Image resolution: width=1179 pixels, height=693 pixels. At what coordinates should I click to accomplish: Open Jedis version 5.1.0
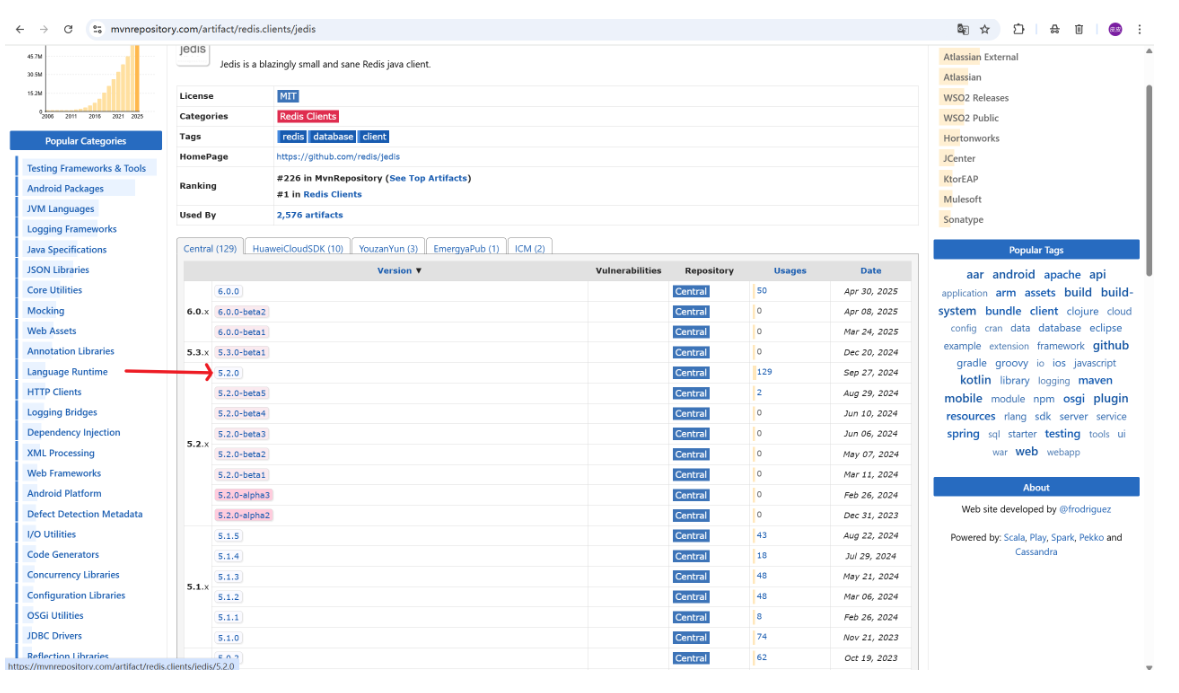coord(228,638)
